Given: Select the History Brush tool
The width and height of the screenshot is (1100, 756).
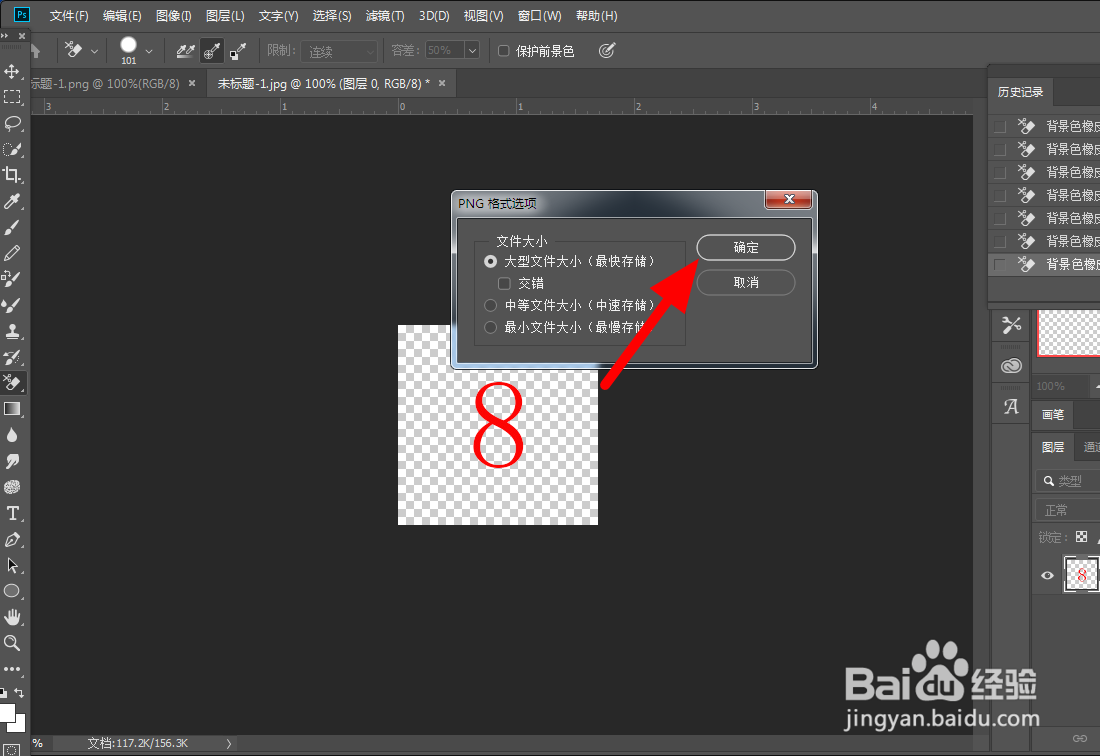Looking at the screenshot, I should [x=12, y=357].
